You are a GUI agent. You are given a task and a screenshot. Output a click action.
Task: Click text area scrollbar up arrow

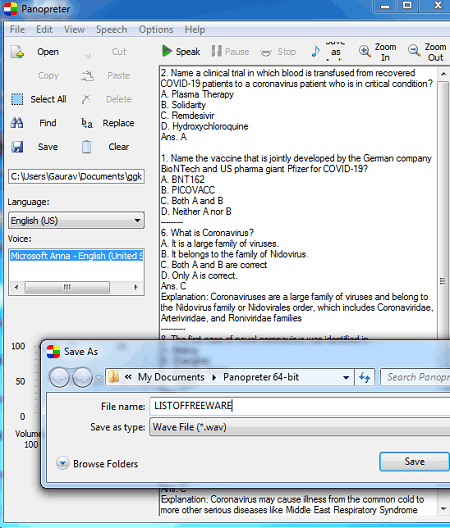[x=443, y=73]
